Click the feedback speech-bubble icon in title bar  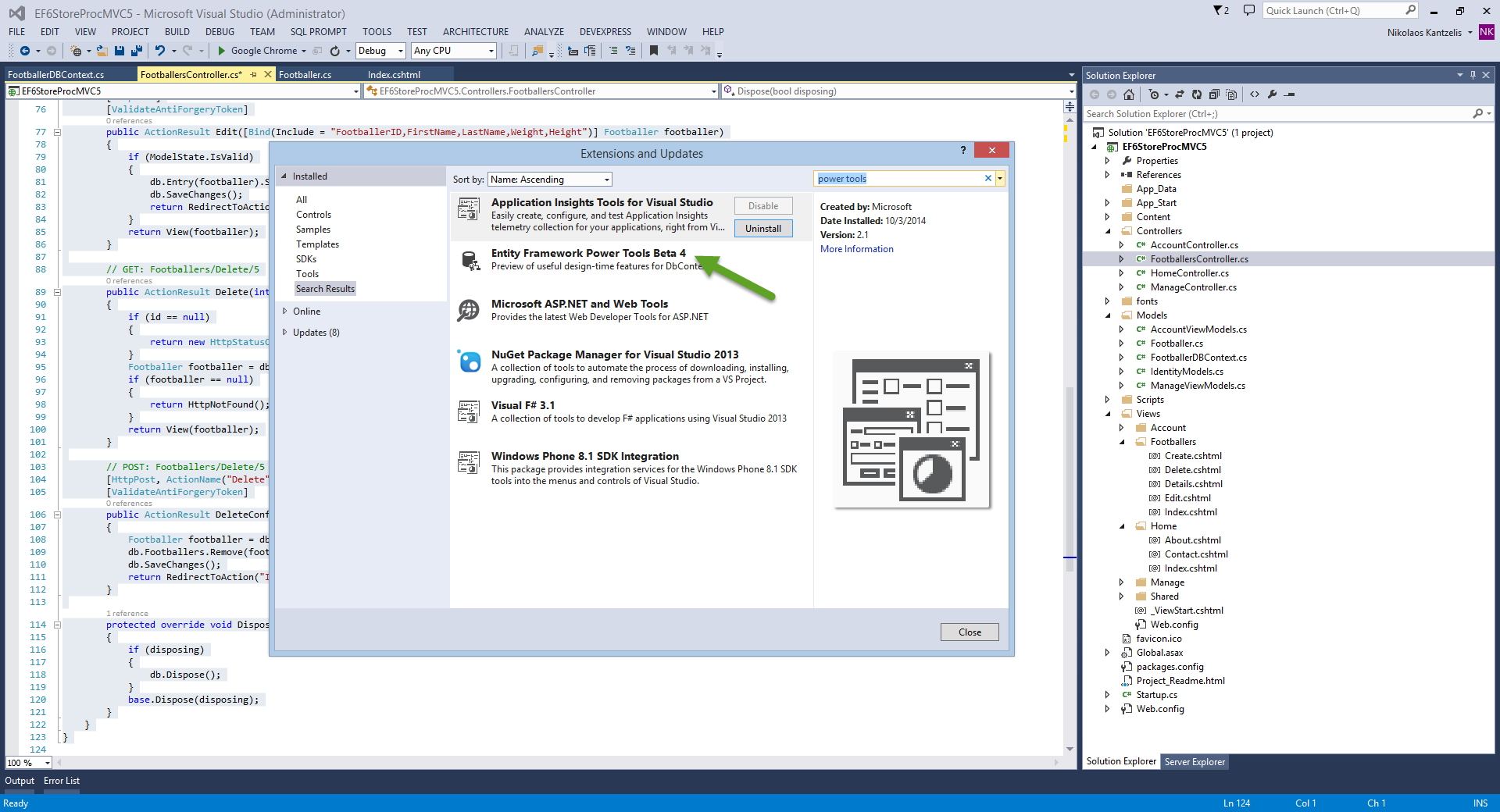point(1249,11)
